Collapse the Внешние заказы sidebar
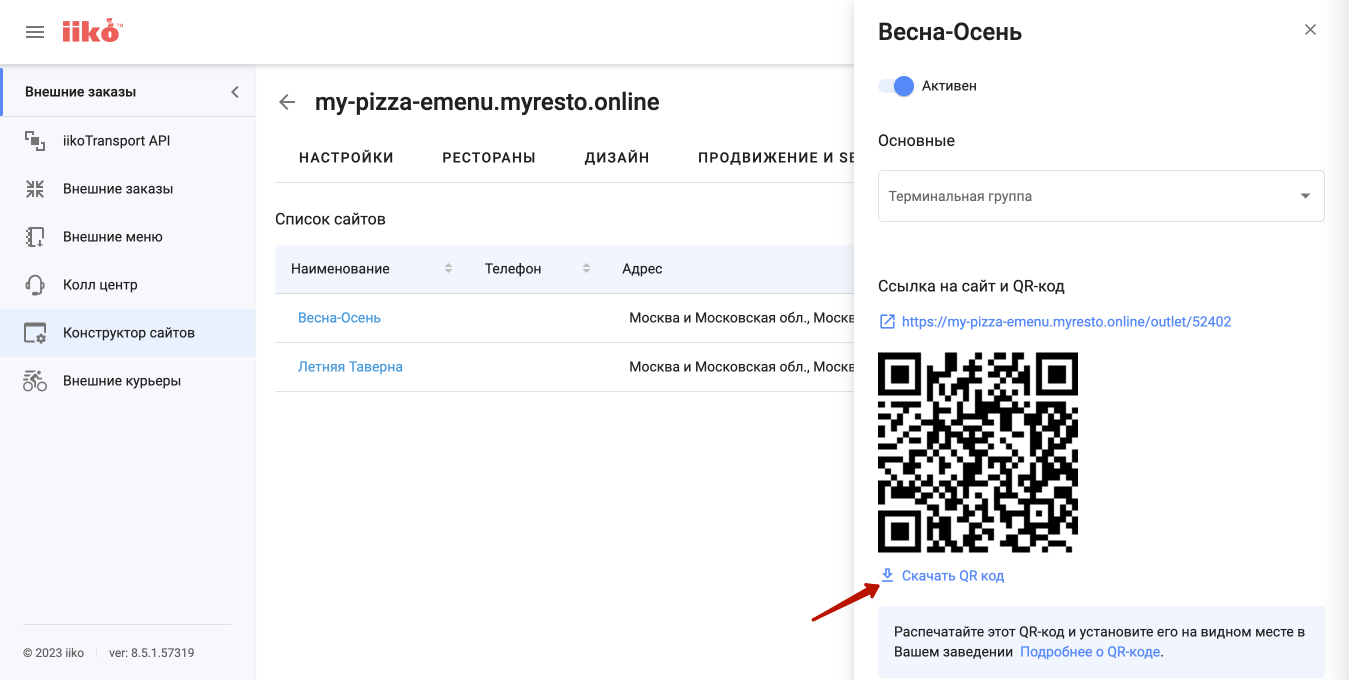Viewport: 1349px width, 680px height. click(x=235, y=92)
